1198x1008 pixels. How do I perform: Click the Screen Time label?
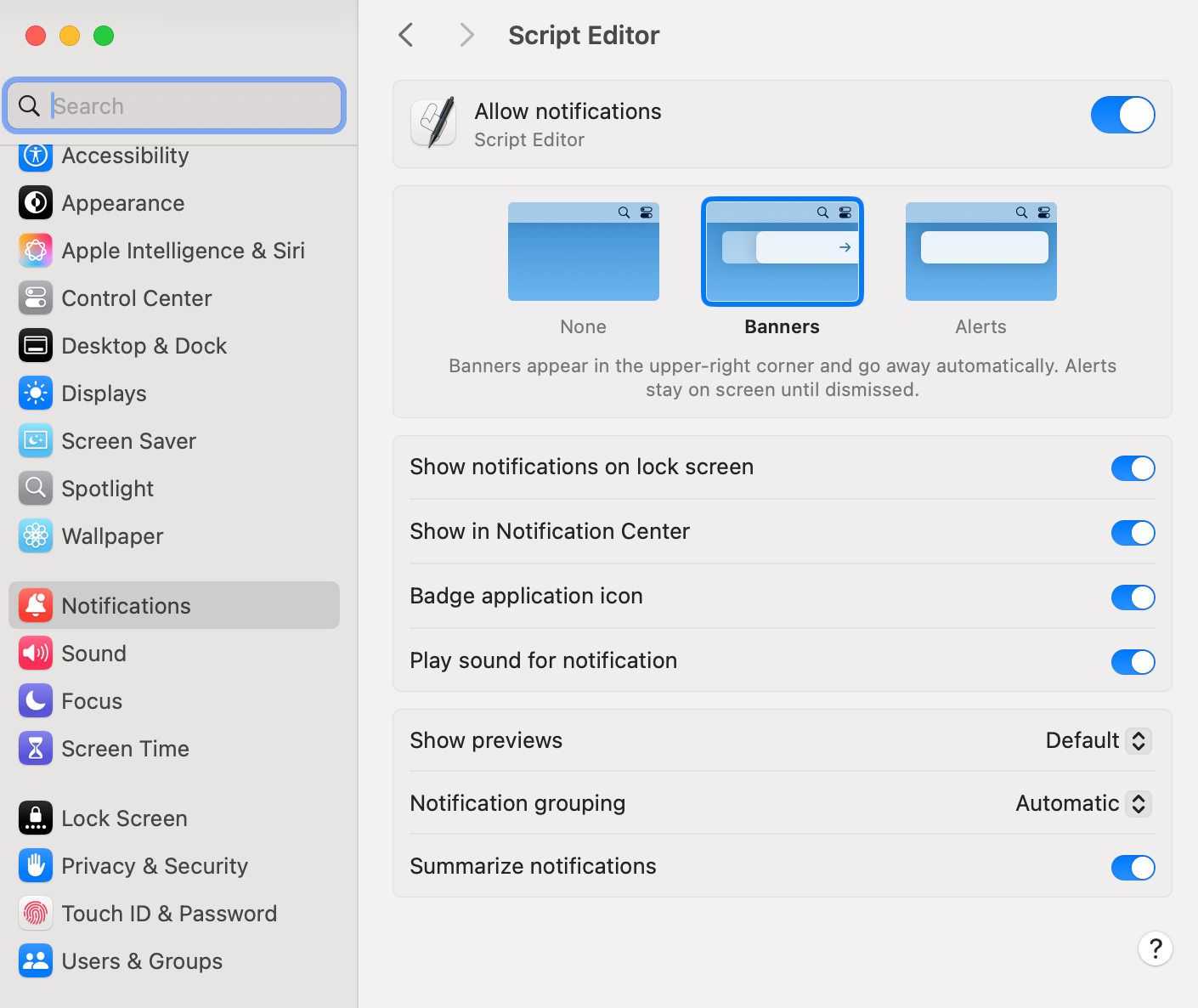[x=126, y=749]
